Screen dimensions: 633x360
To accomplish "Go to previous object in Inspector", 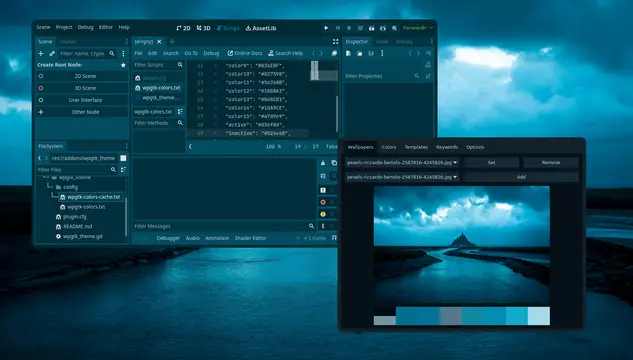I will tap(410, 53).
